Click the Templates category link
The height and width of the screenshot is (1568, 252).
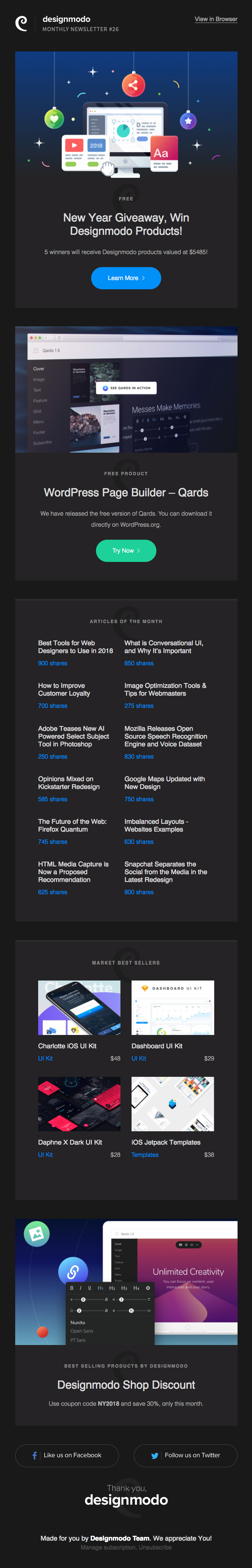(x=145, y=1155)
